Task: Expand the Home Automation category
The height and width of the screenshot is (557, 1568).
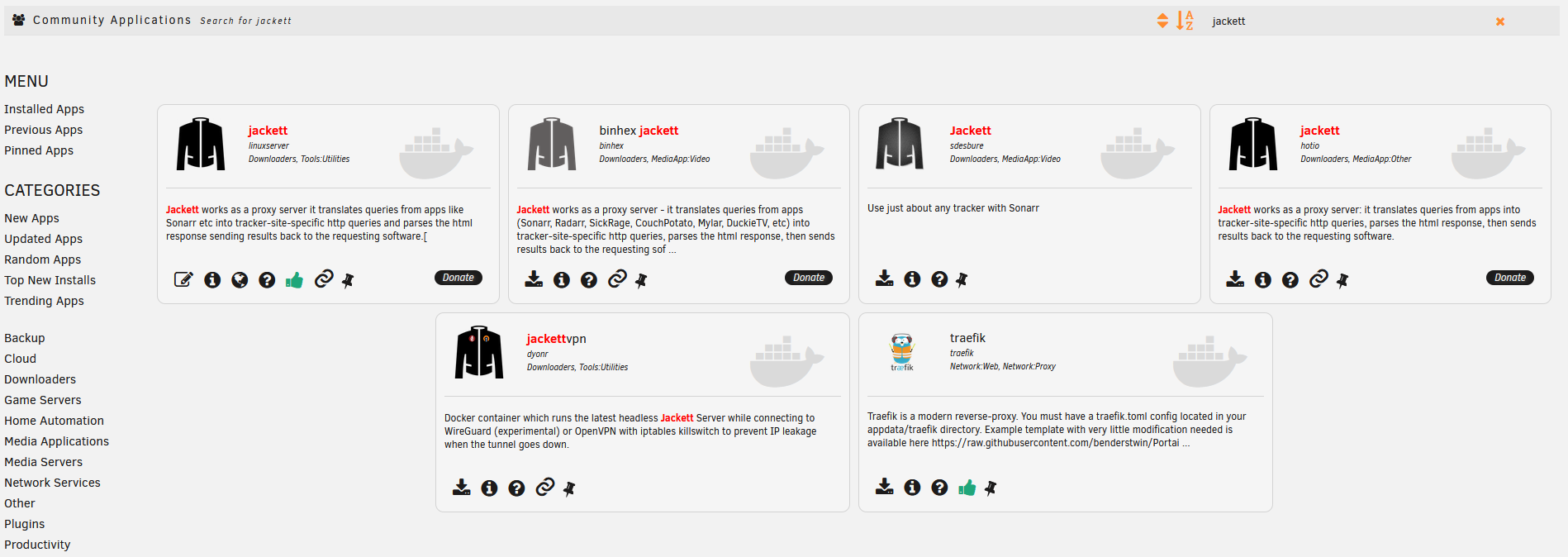Action: pos(55,421)
